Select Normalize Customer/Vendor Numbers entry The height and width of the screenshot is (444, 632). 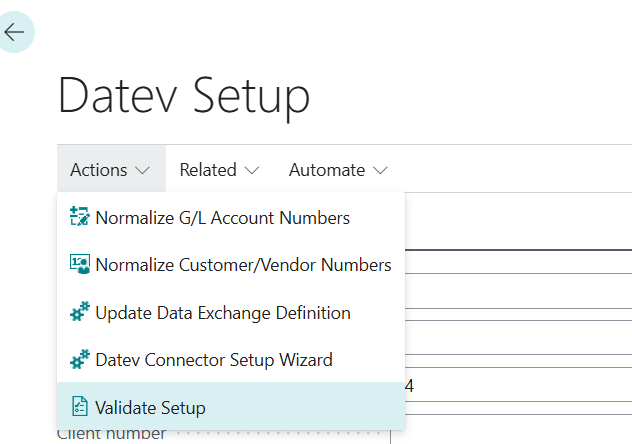(x=243, y=265)
